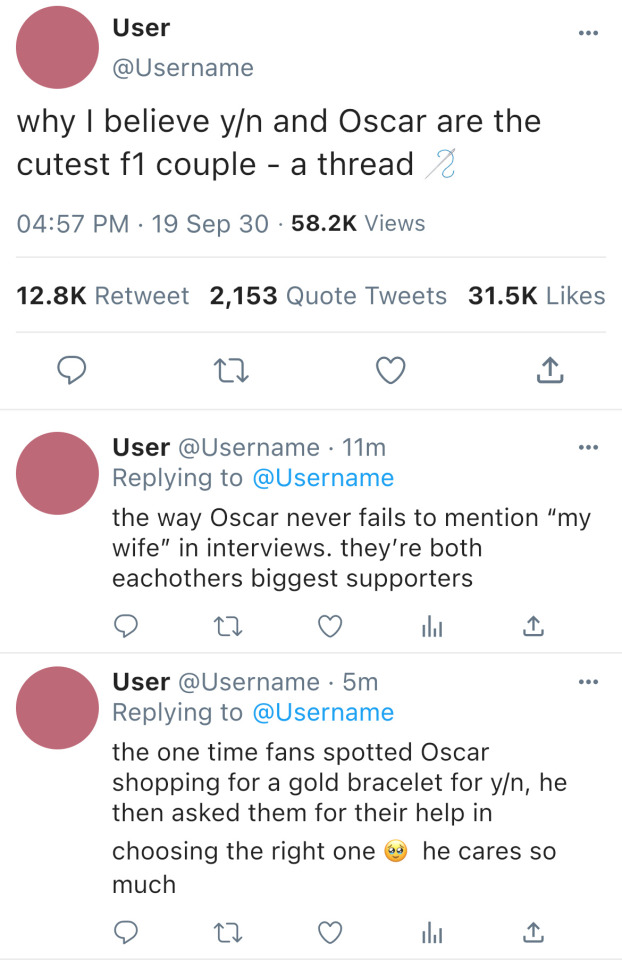
Task: Share the 11m reply tweet
Action: (533, 626)
